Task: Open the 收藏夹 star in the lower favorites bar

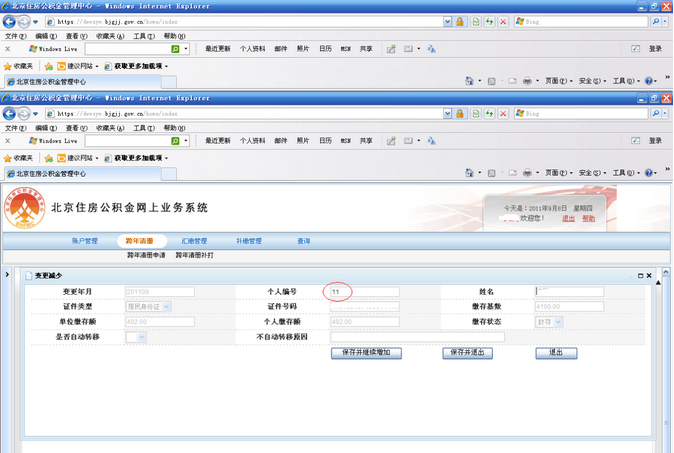Action: click(x=8, y=158)
